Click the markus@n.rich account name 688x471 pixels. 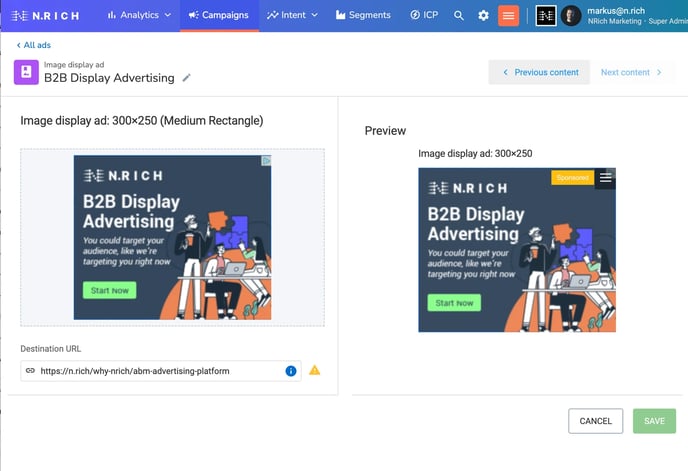pos(616,11)
